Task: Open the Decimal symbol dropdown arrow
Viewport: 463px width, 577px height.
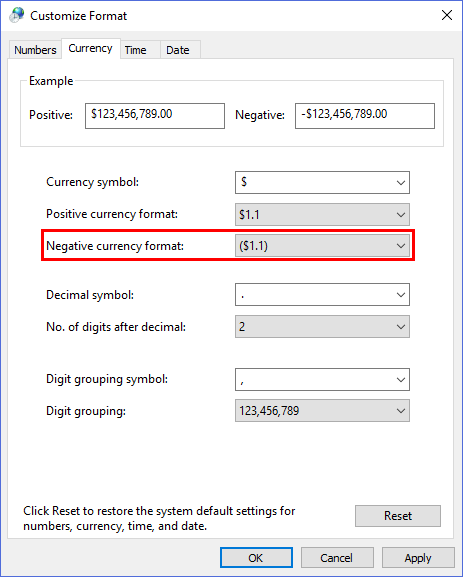Action: coord(401,295)
